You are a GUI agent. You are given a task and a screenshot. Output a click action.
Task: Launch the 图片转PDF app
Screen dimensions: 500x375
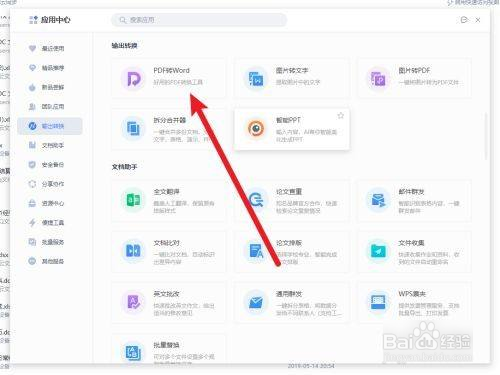pyautogui.click(x=414, y=79)
